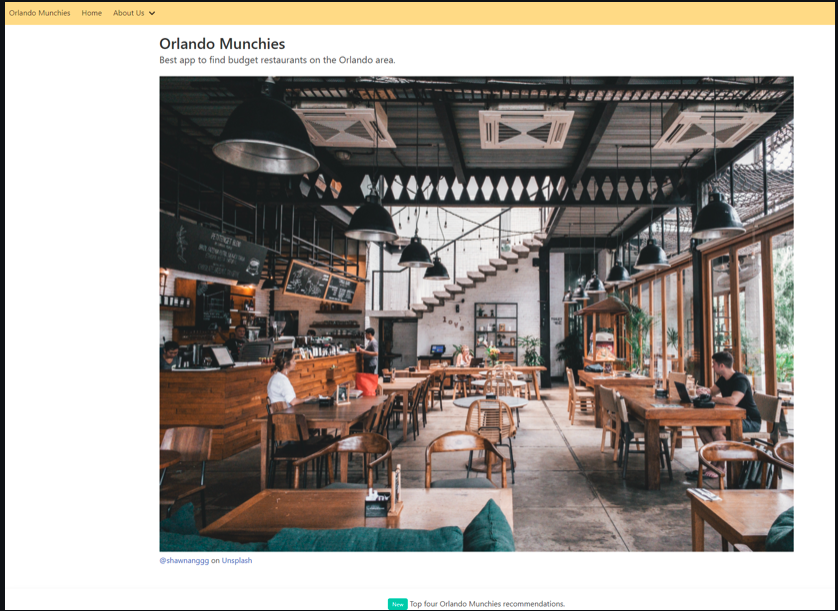The height and width of the screenshot is (611, 838).
Task: Open the @shawnanggg photographer link
Action: coord(184,560)
